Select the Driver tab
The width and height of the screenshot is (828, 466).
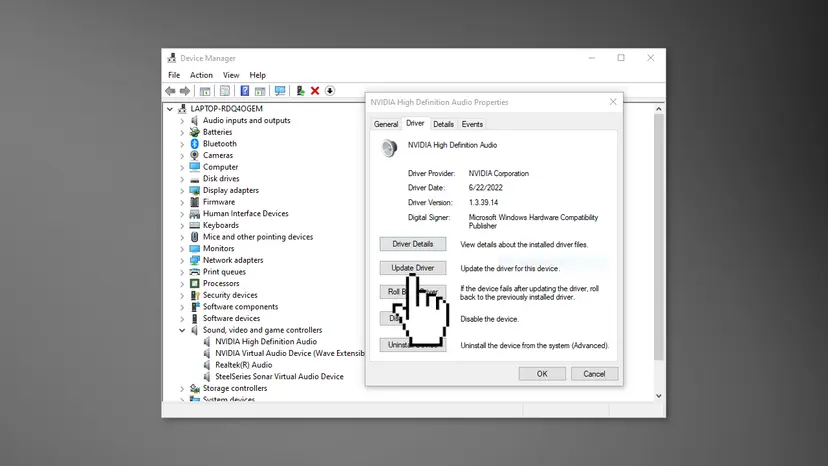pyautogui.click(x=415, y=123)
